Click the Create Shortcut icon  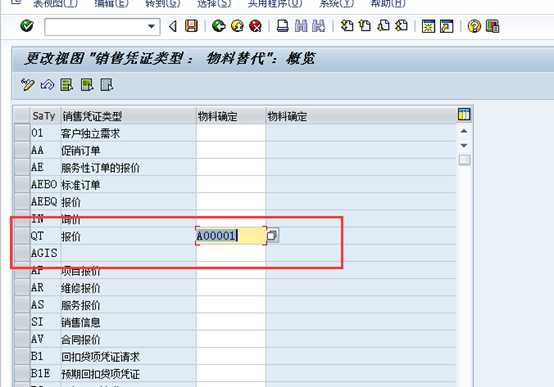[447, 27]
